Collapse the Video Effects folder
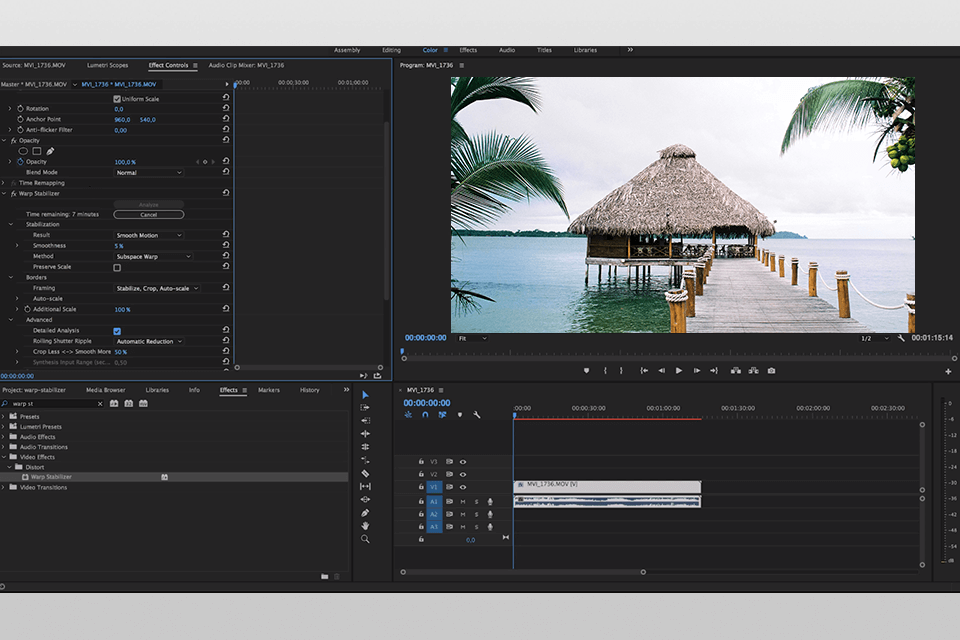Viewport: 960px width, 640px height. coord(4,457)
